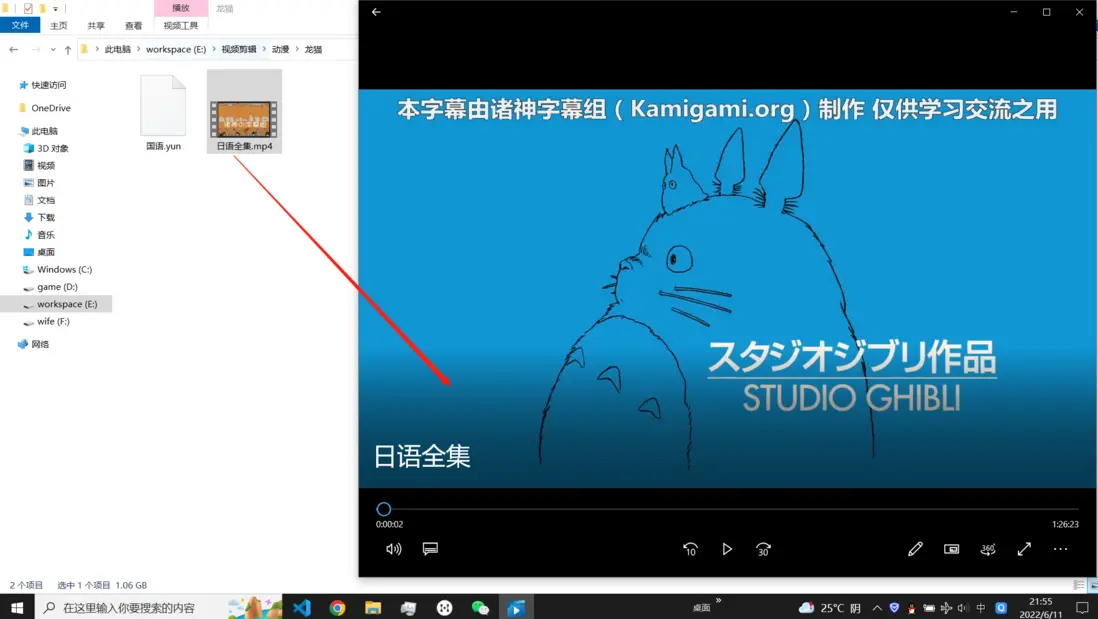This screenshot has height=619, width=1098.
Task: Click the taskbar search box
Action: pyautogui.click(x=158, y=608)
